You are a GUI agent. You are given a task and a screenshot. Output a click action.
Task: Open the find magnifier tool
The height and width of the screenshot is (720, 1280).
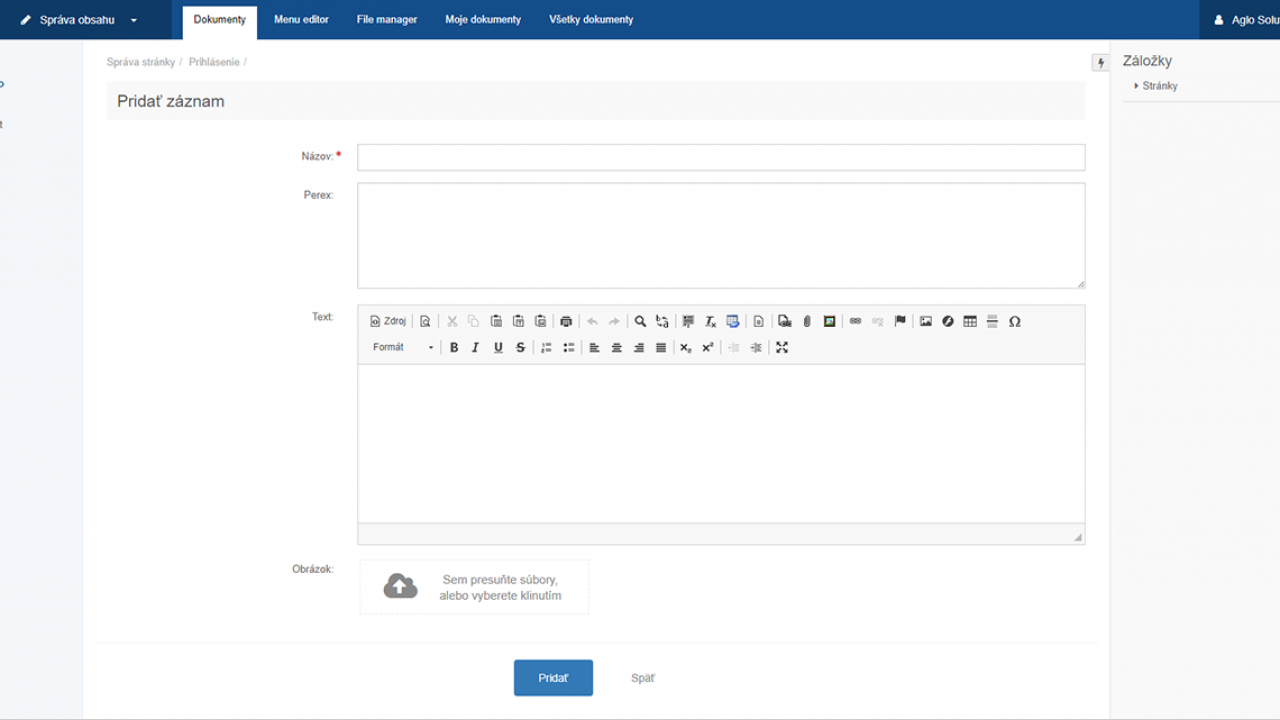640,322
